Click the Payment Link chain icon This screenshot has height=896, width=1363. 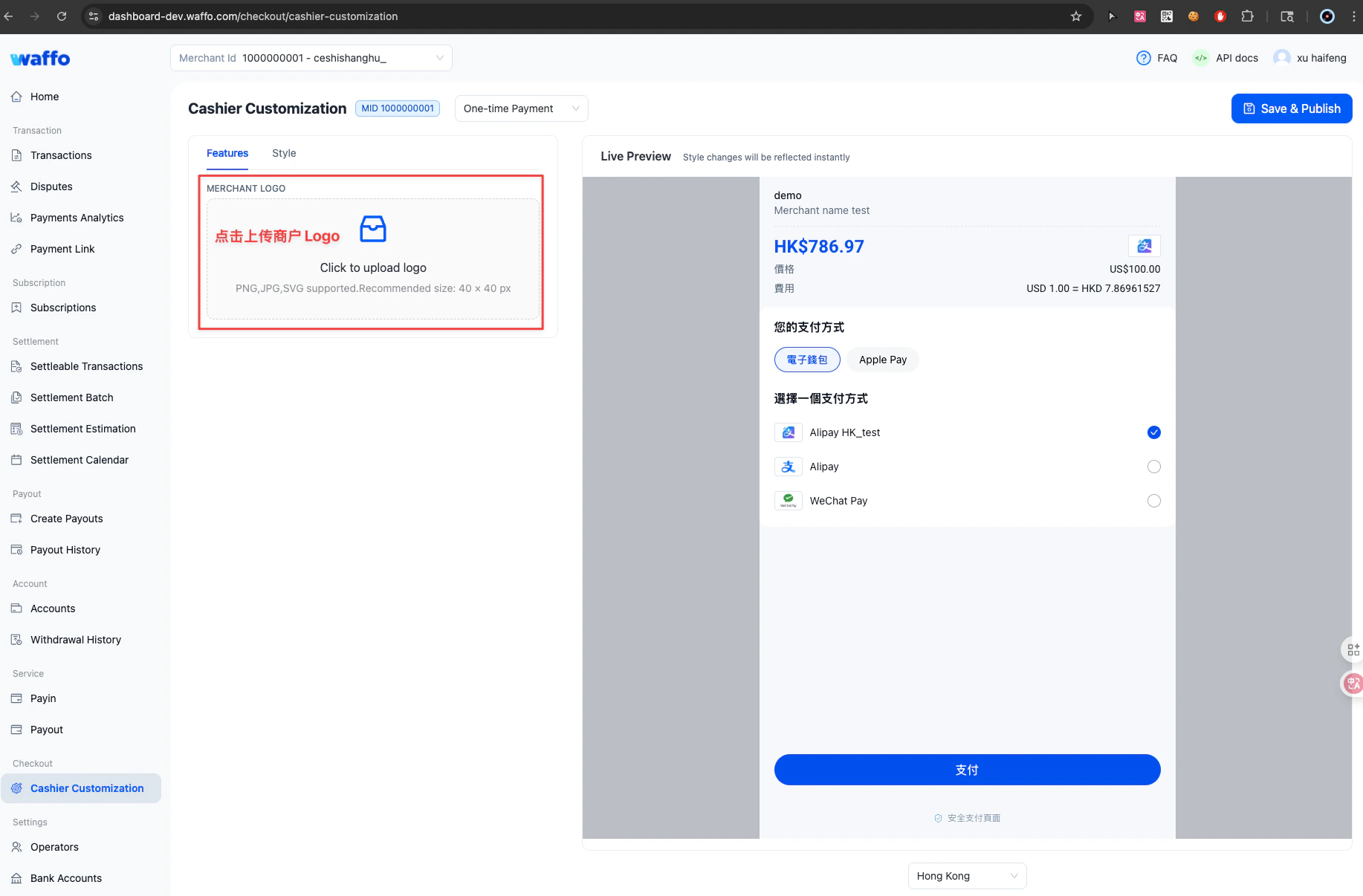[16, 249]
